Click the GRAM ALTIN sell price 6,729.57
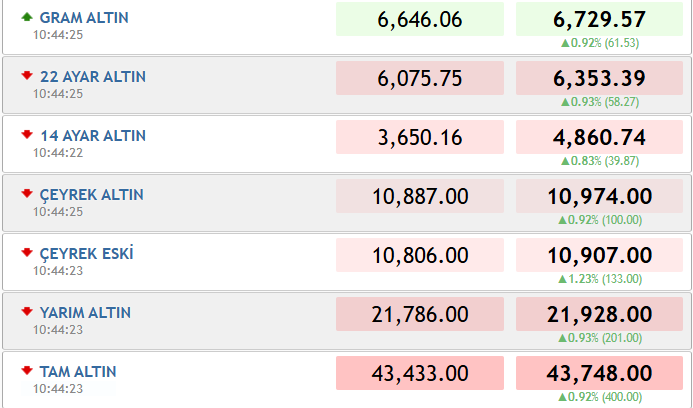Image resolution: width=693 pixels, height=408 pixels. (599, 19)
